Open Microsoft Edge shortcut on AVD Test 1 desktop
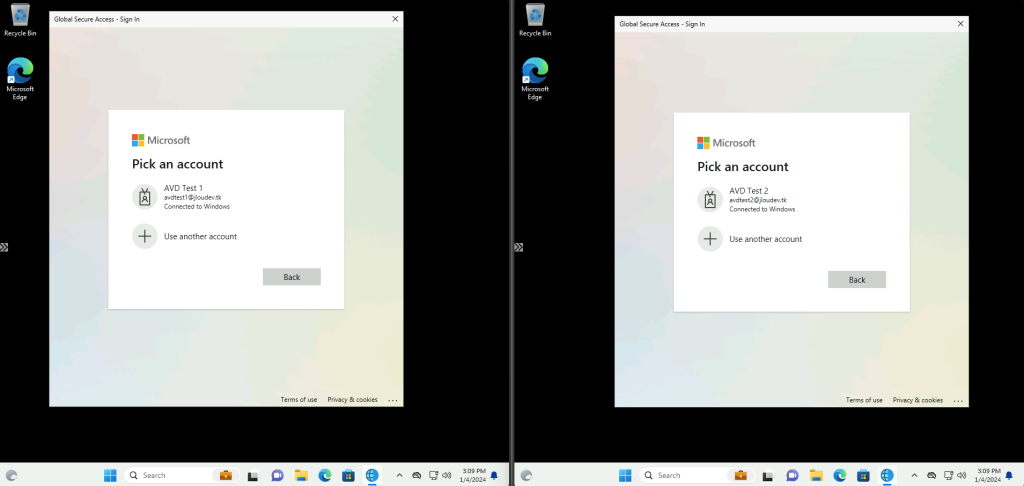Screen dimensions: 1024x486 coord(20,79)
